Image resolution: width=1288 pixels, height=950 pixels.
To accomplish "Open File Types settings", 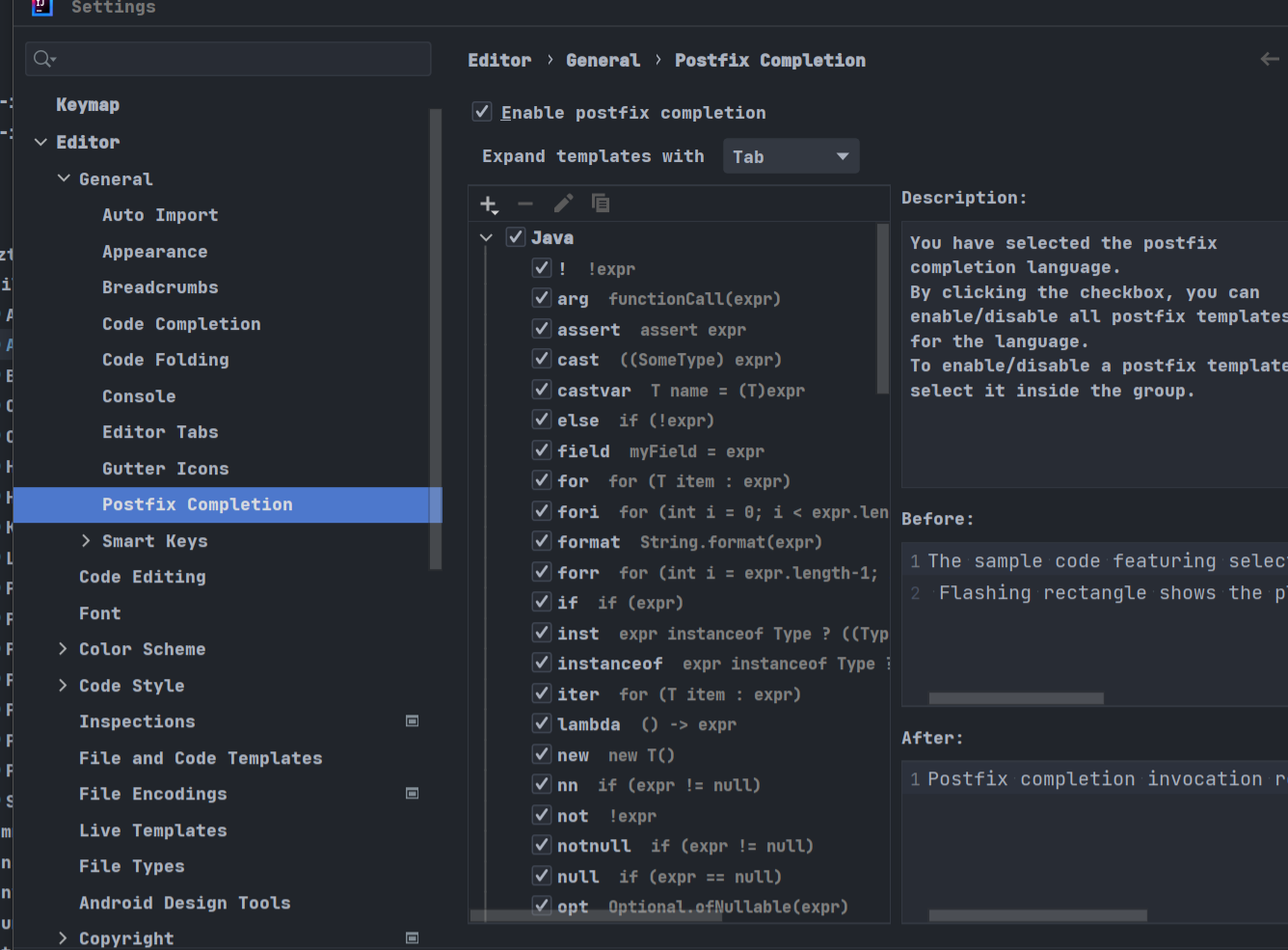I will (132, 866).
